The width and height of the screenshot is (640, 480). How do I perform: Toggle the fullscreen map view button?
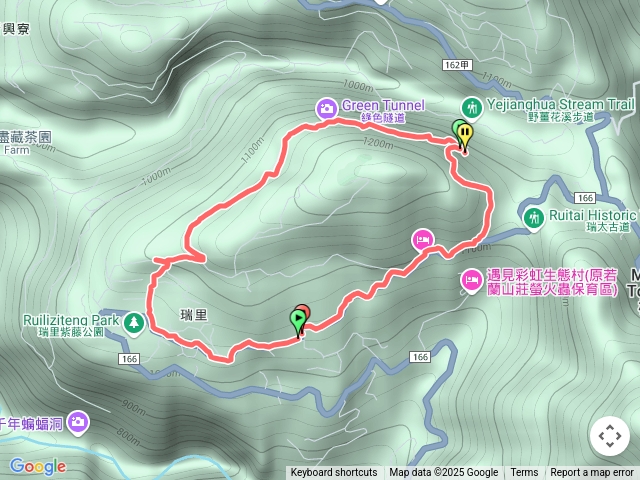click(x=610, y=436)
